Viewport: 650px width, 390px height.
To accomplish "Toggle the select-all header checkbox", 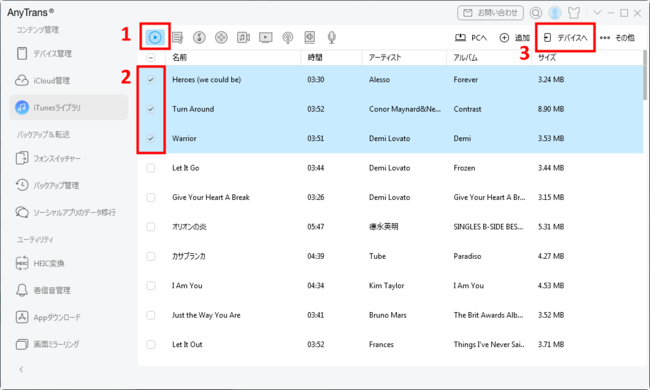I will pyautogui.click(x=151, y=58).
